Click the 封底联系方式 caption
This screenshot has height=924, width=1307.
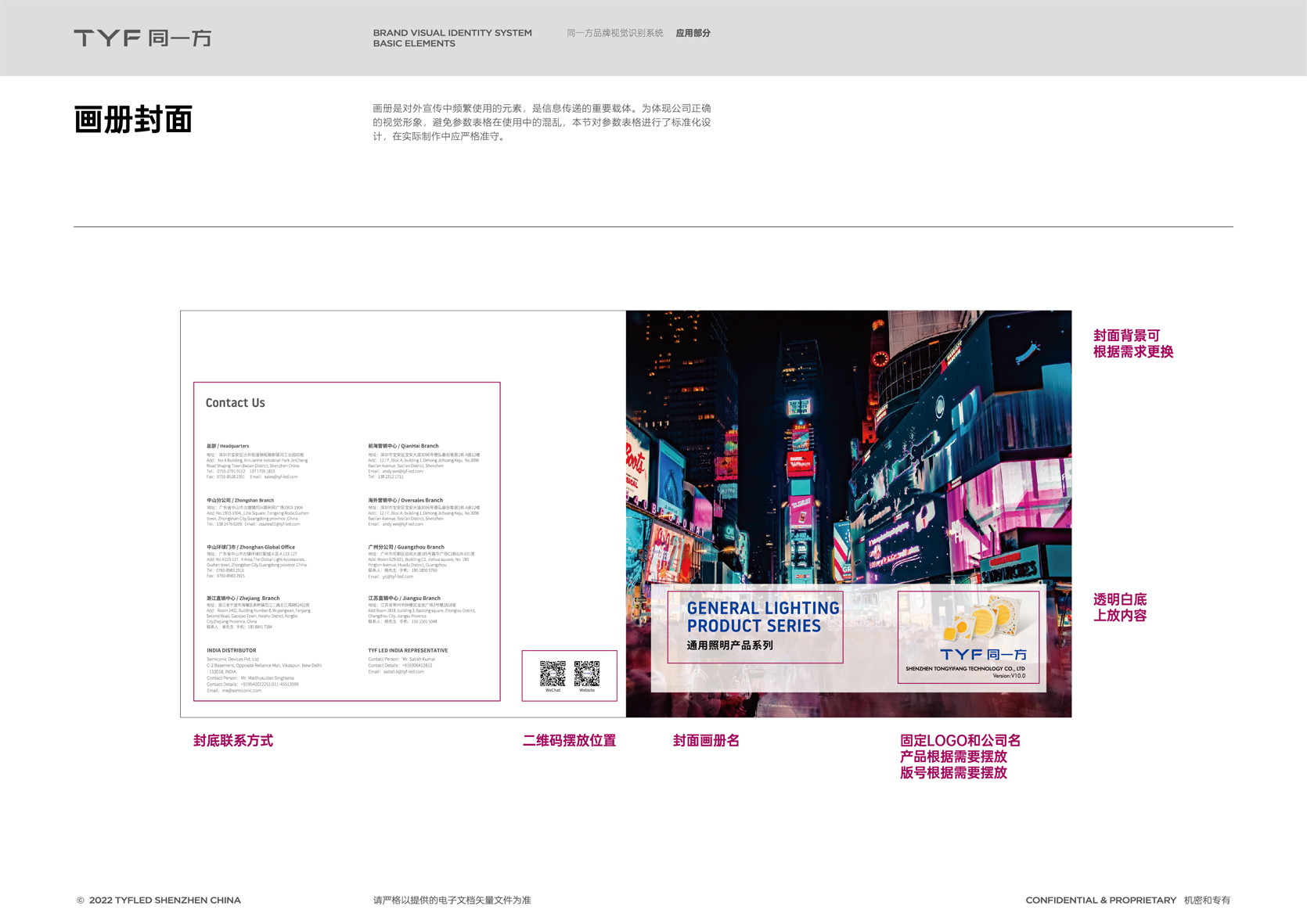tap(233, 740)
